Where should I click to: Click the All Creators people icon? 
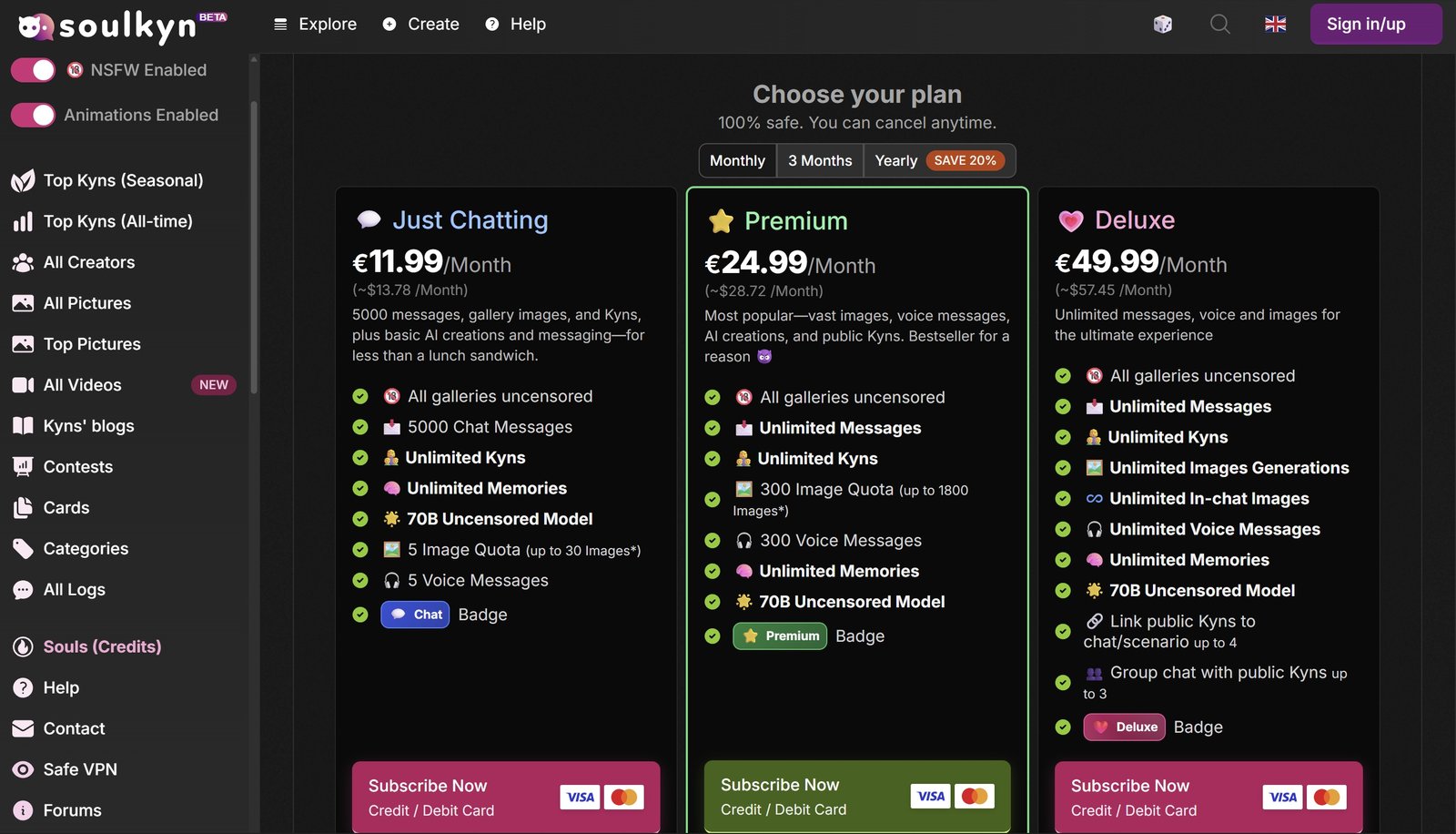tap(23, 262)
